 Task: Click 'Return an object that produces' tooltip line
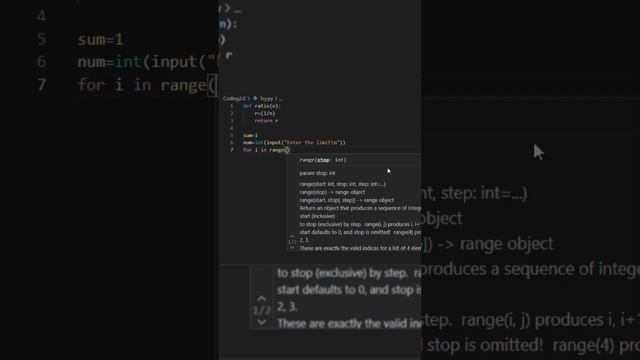360,208
